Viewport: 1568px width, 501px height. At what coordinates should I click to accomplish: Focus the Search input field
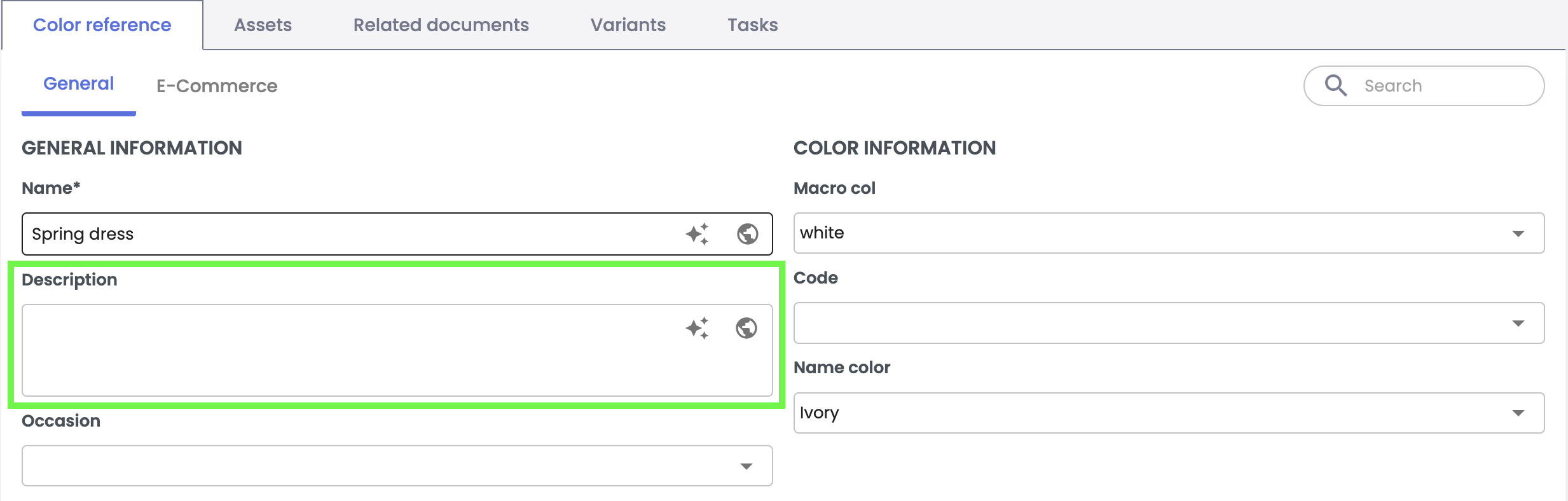click(1443, 86)
